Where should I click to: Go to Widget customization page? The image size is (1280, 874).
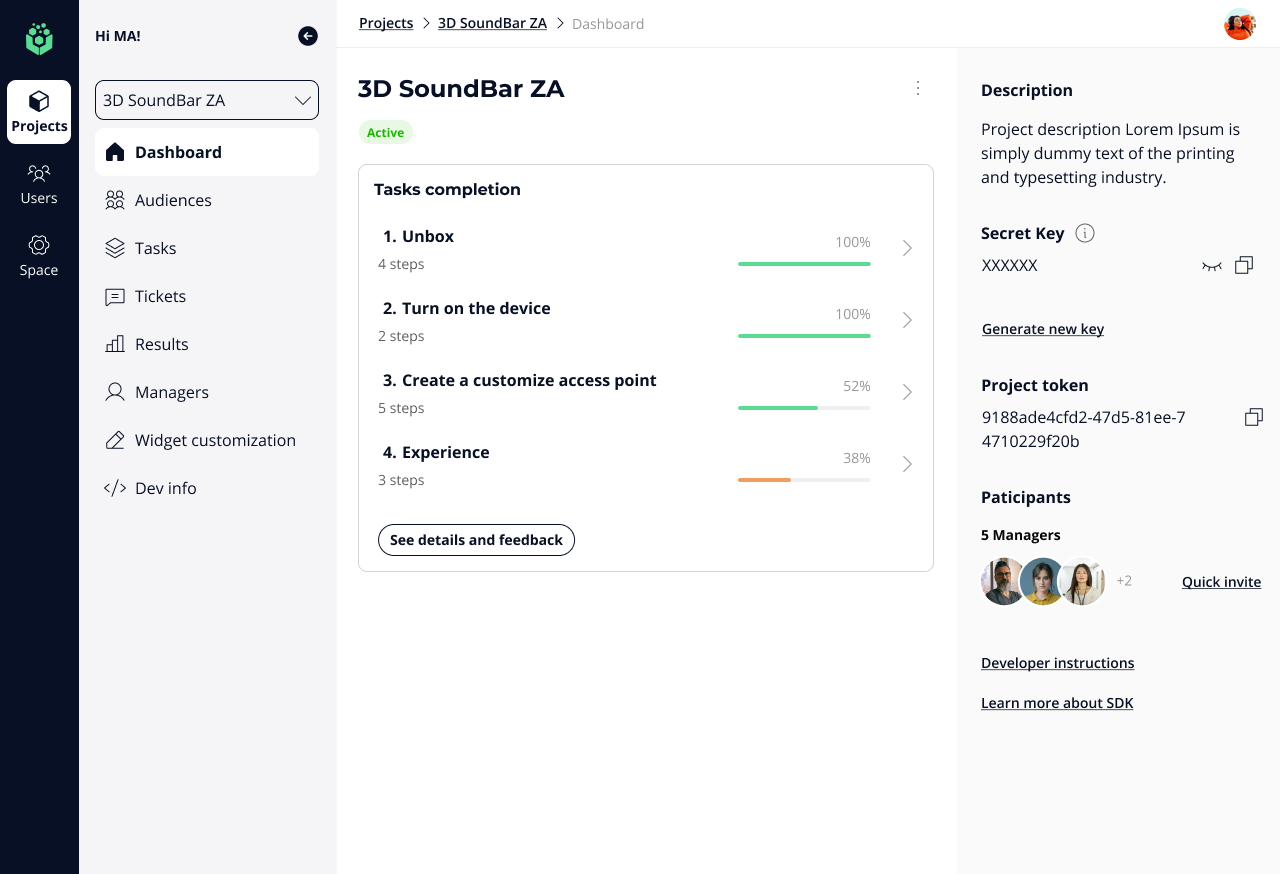215,440
